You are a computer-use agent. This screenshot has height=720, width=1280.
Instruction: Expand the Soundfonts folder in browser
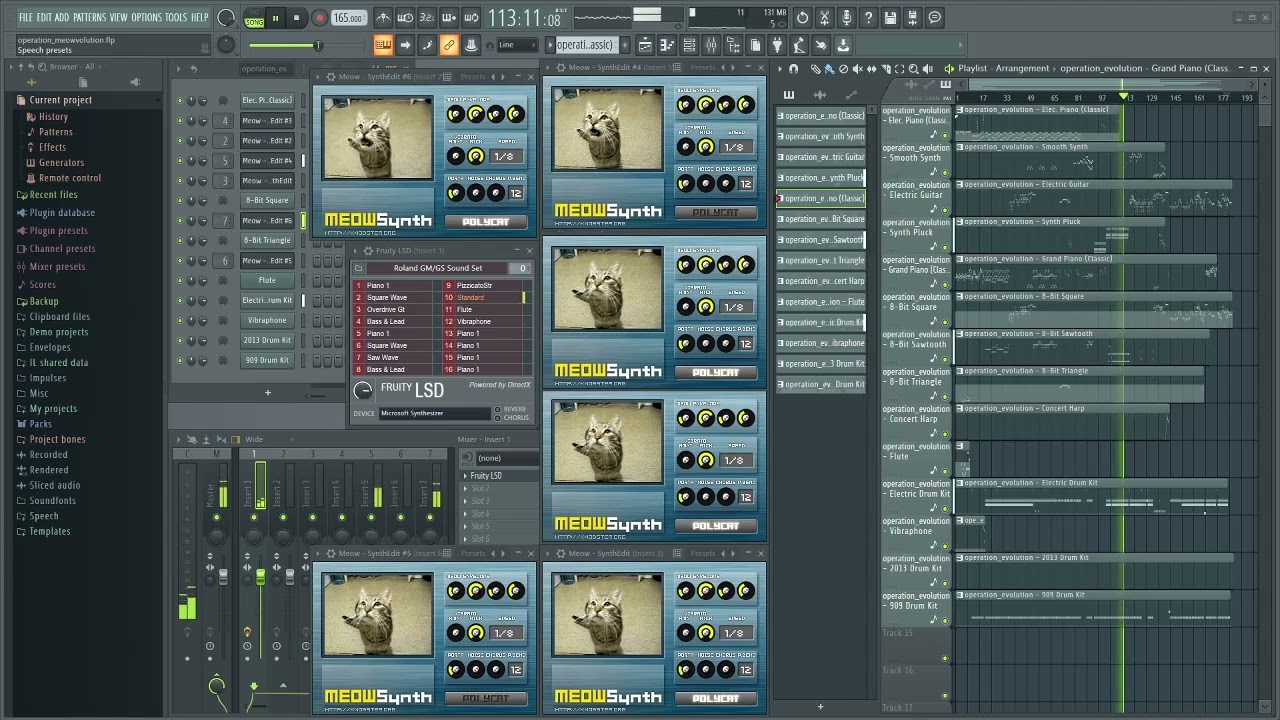[x=52, y=501]
